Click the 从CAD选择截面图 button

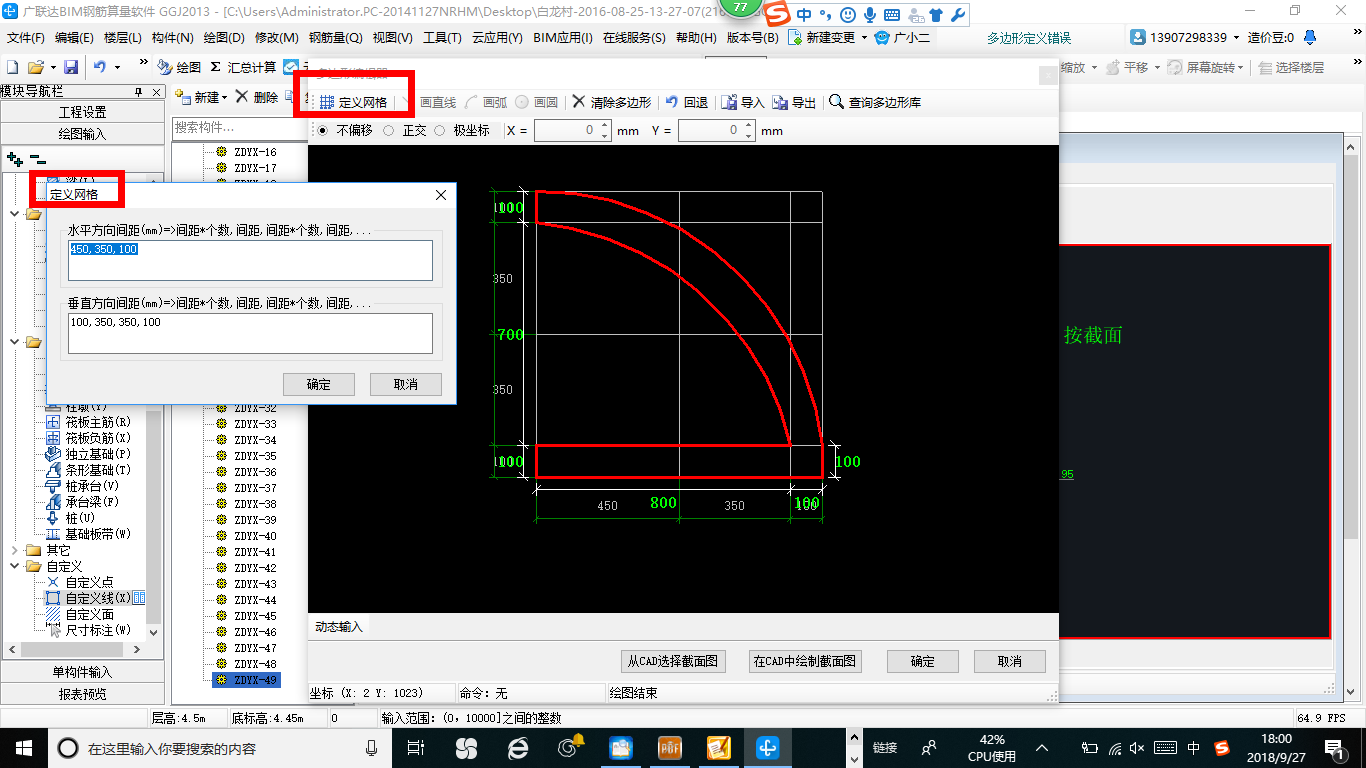(x=672, y=661)
